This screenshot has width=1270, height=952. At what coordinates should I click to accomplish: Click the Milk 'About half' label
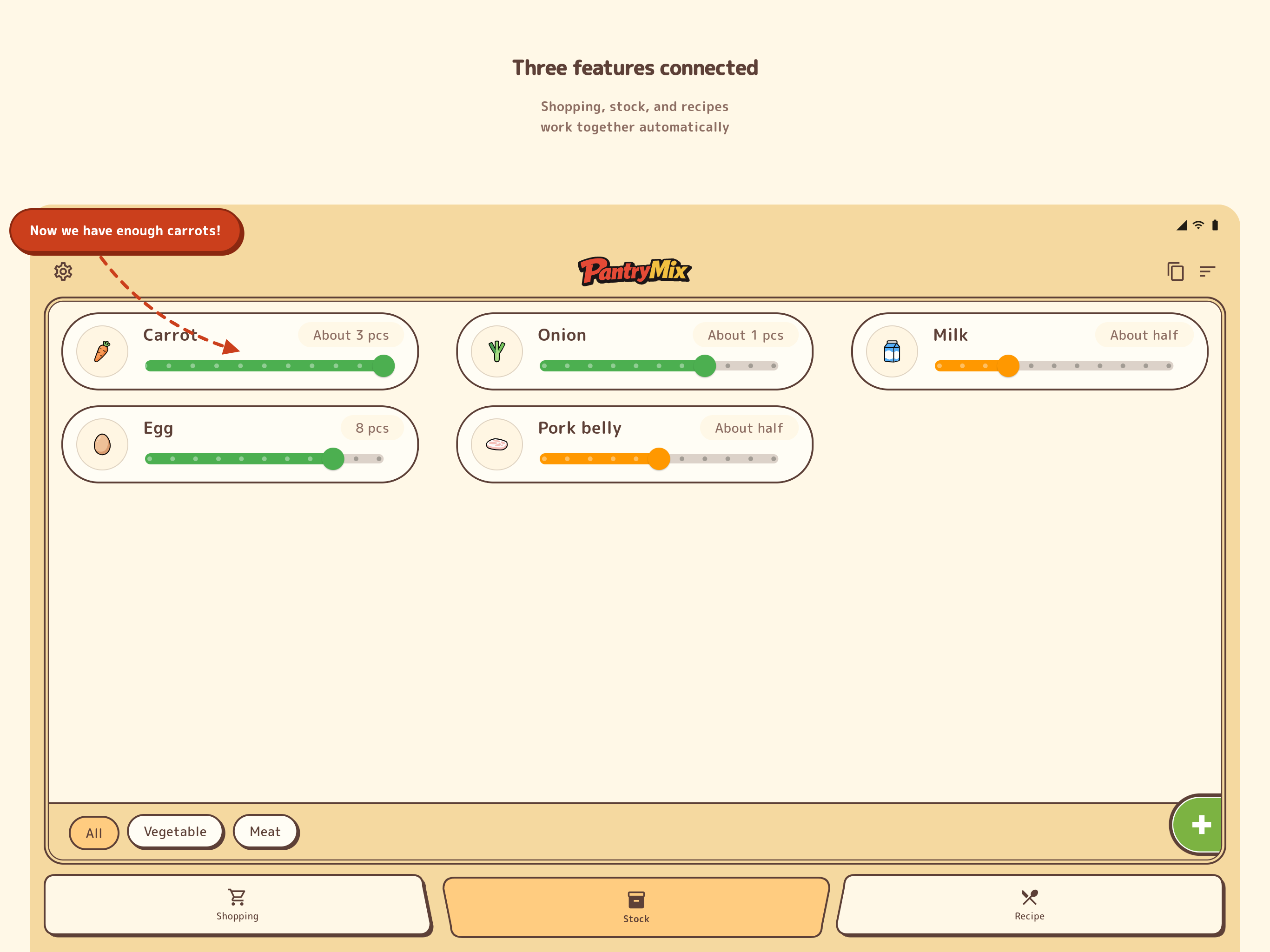tap(1144, 335)
